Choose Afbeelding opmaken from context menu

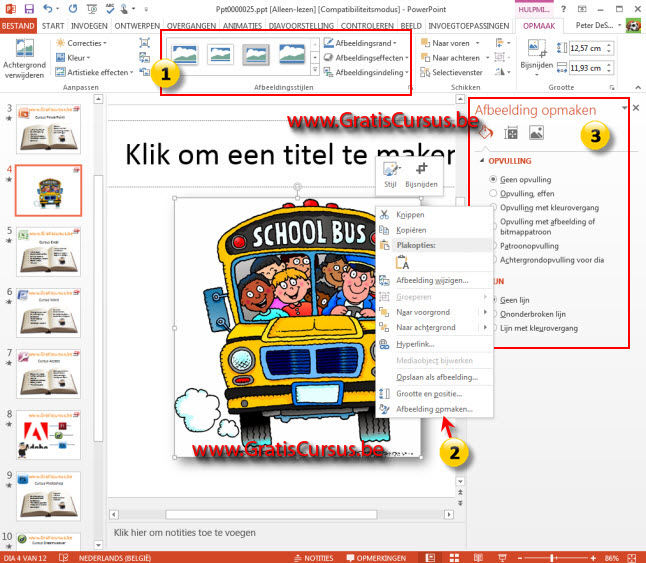434,409
